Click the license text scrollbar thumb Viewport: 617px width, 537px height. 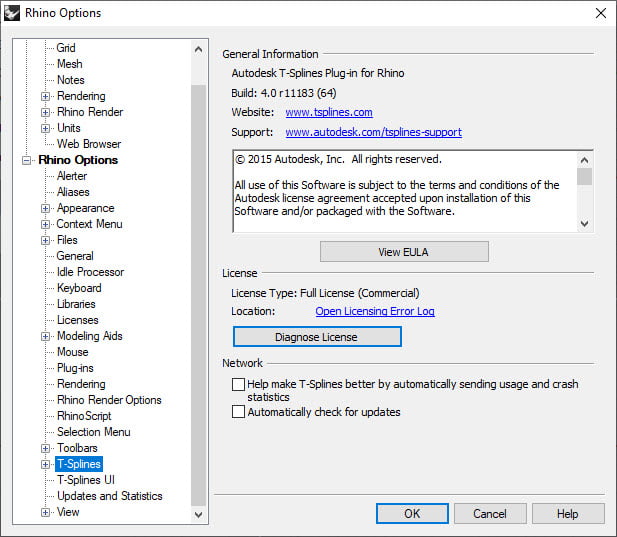coord(584,176)
